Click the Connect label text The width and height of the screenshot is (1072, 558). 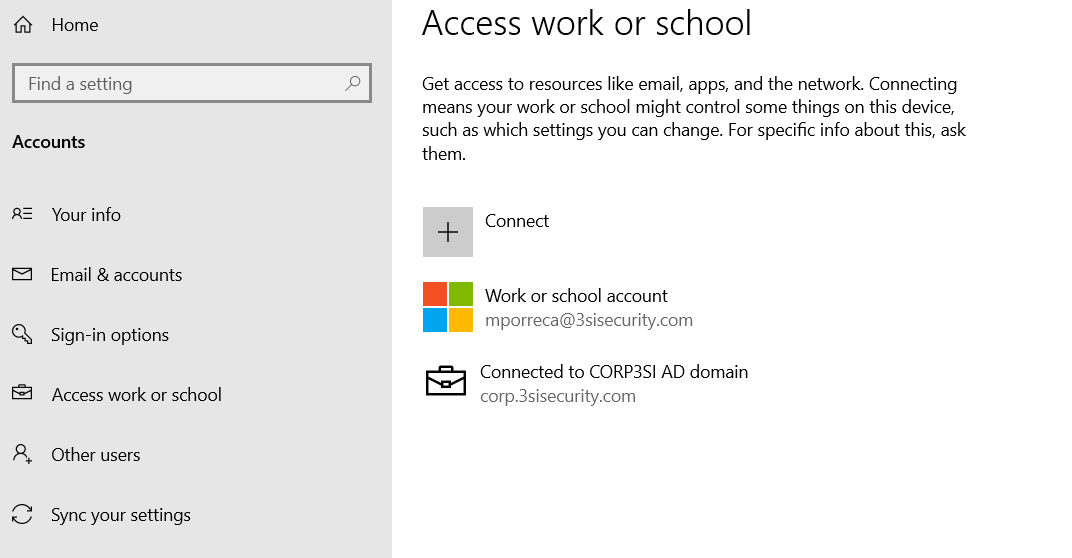coord(517,221)
